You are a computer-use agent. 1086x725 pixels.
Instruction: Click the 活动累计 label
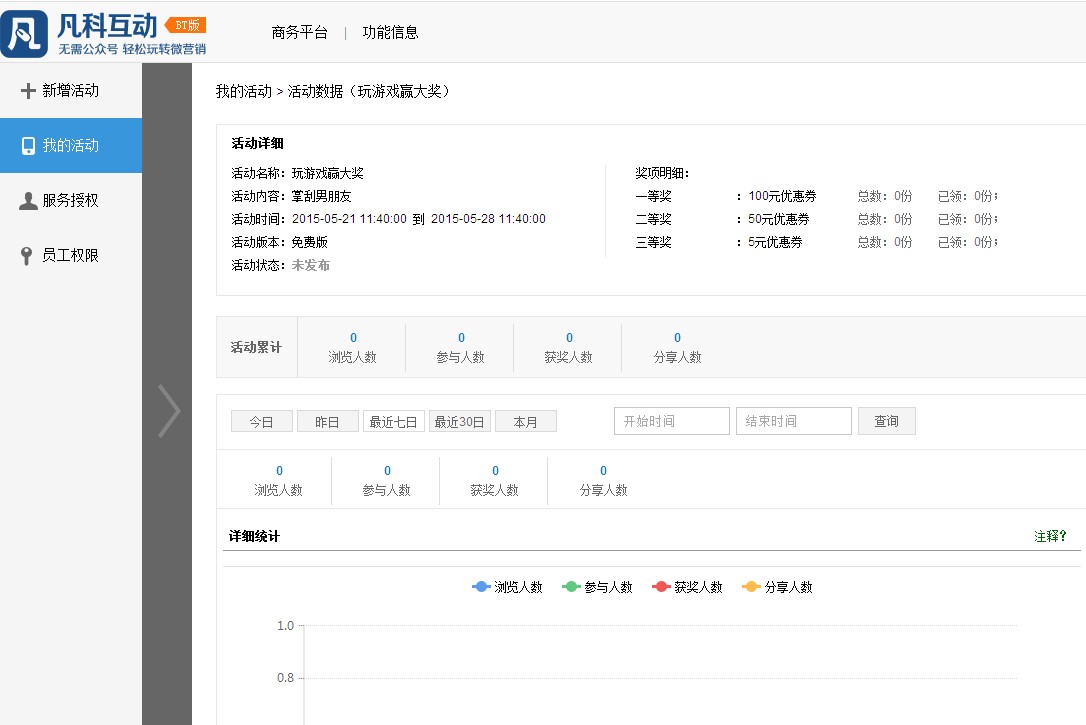[256, 348]
